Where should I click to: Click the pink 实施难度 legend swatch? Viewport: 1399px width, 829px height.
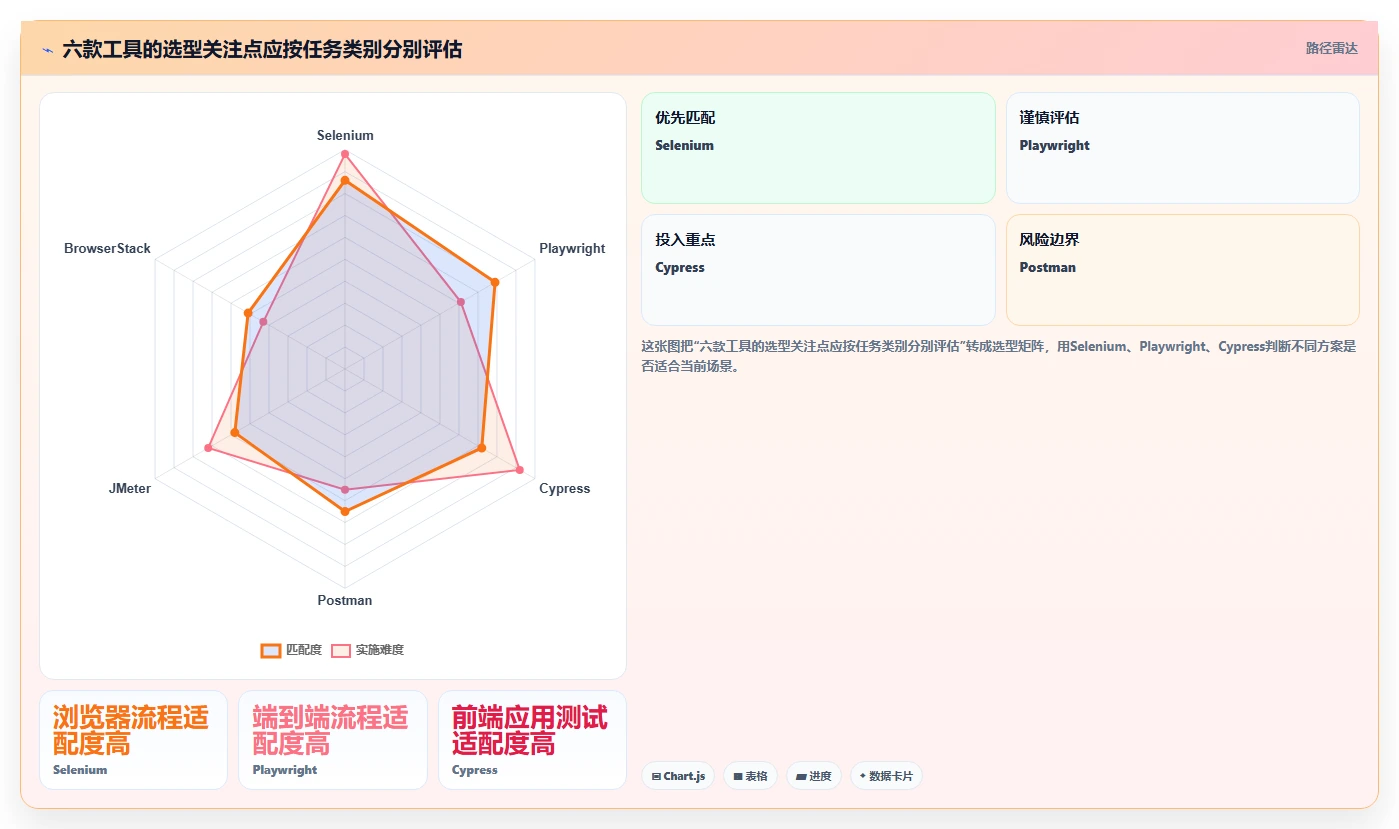click(341, 650)
